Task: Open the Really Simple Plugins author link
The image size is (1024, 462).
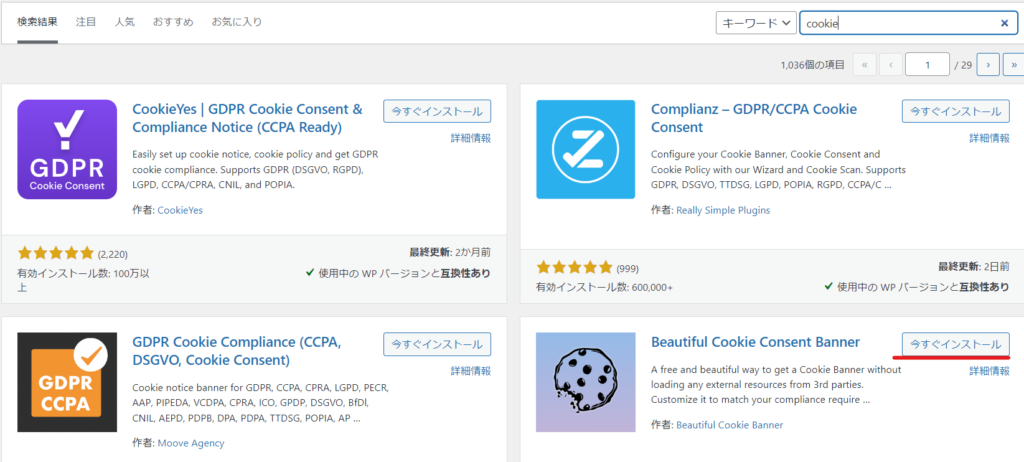Action: [x=723, y=210]
